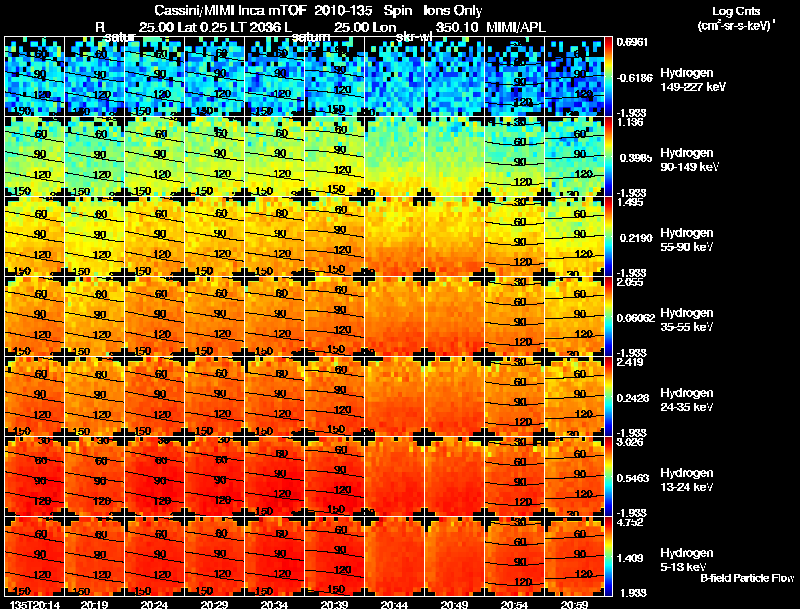Click the 20:34 time axis label
This screenshot has width=800, height=609.
point(274,603)
